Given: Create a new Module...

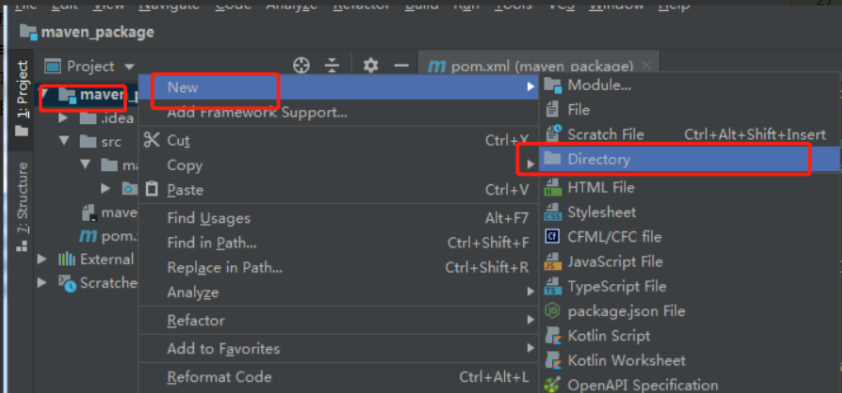Looking at the screenshot, I should (689, 84).
